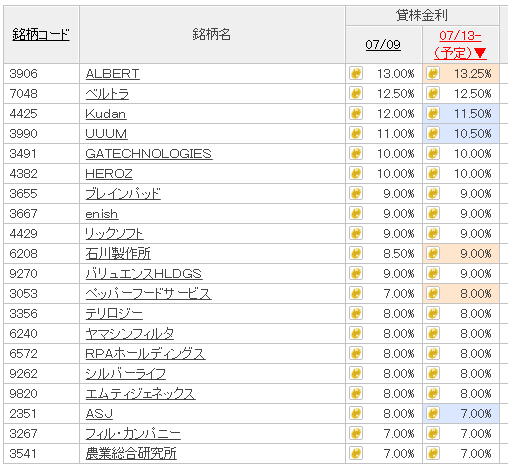The width and height of the screenshot is (508, 468).
Task: Select stock code 3906 cell
Action: (41, 74)
